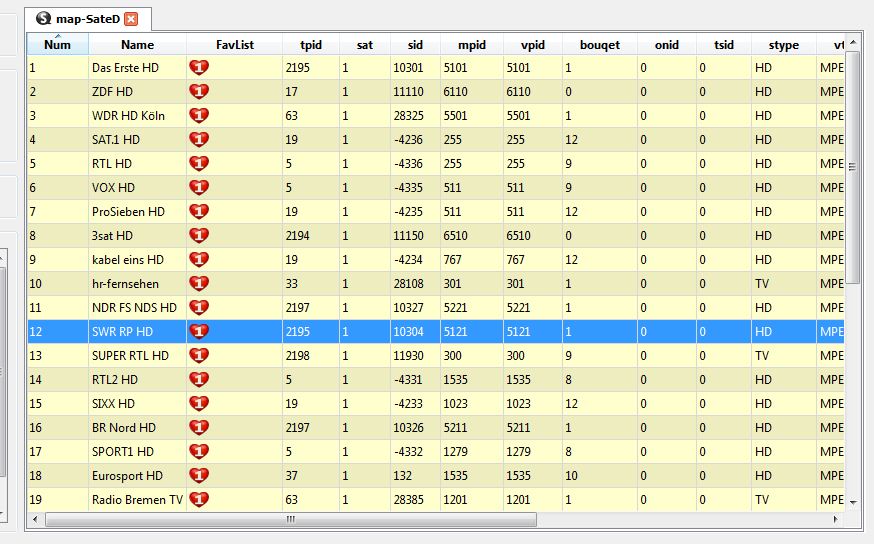
Task: Click the map-SateD tab application icon
Action: [x=43, y=19]
